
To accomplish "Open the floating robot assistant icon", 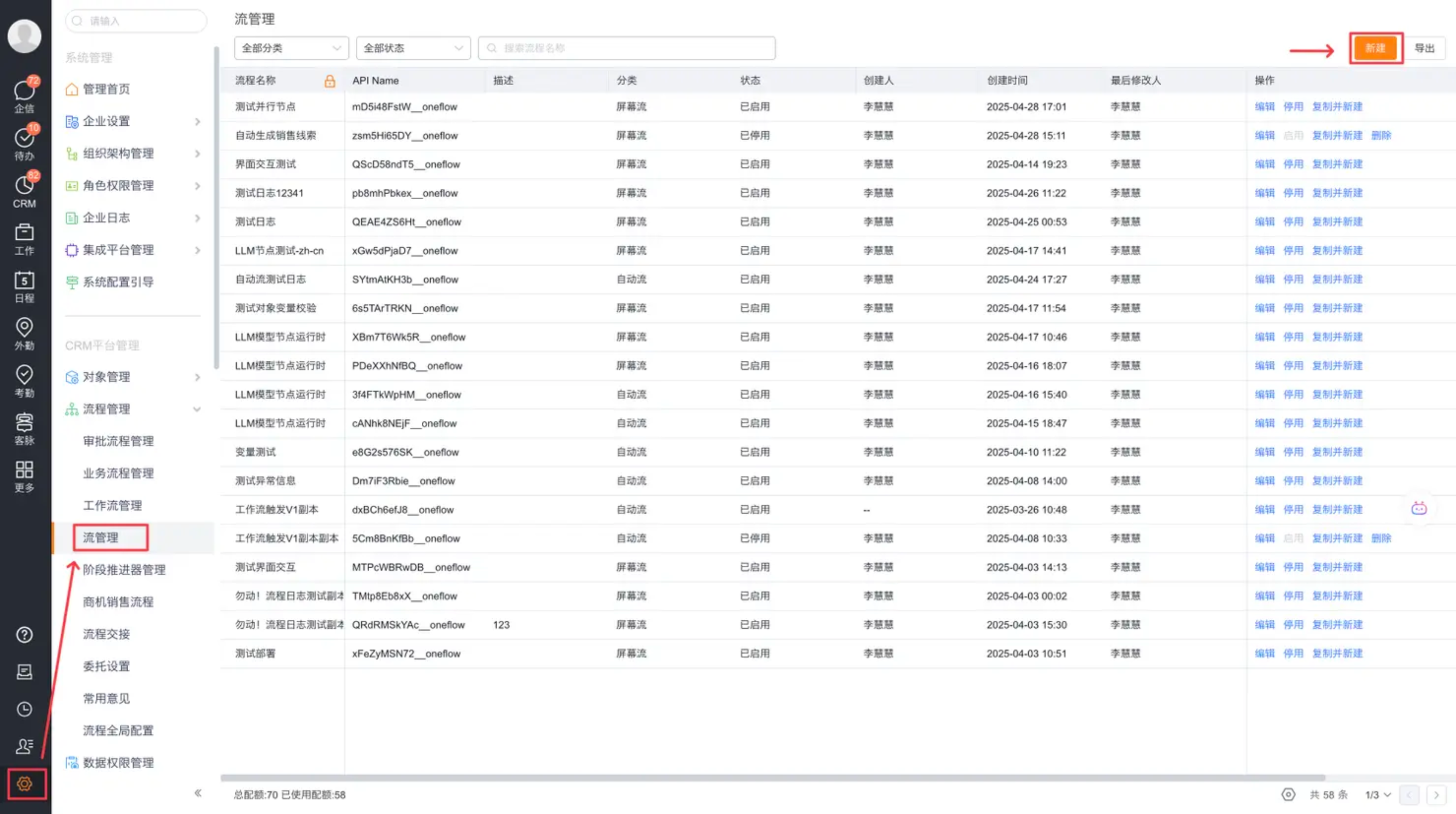I will pos(1419,508).
